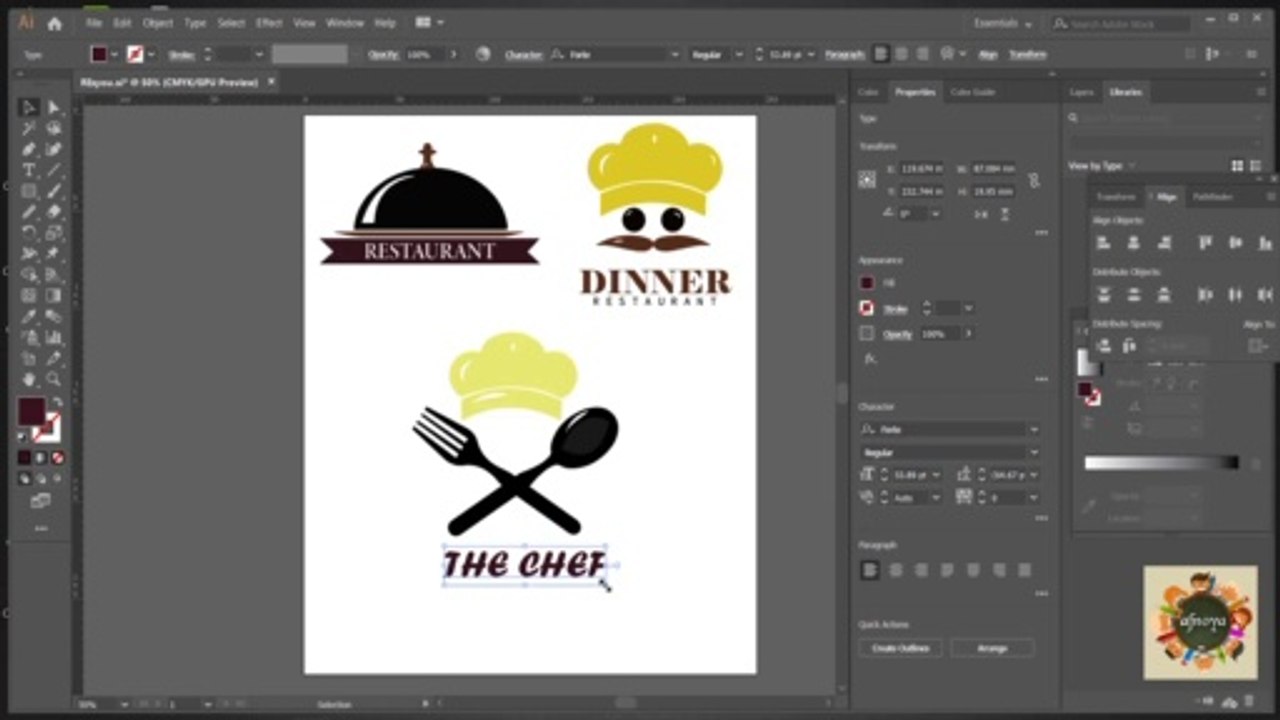Switch Libraries panel to list view

coord(1255,166)
